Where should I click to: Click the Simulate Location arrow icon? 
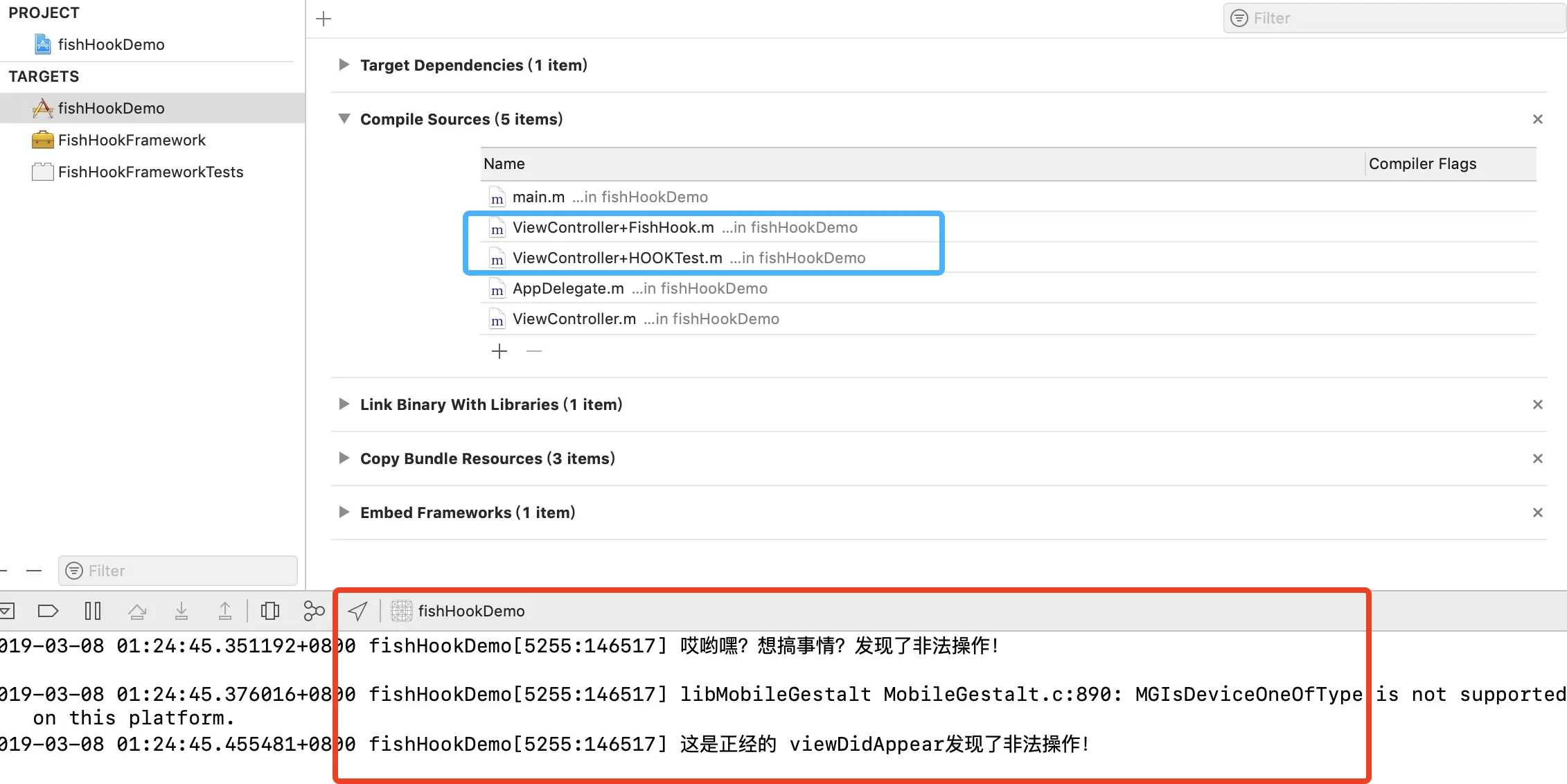358,611
